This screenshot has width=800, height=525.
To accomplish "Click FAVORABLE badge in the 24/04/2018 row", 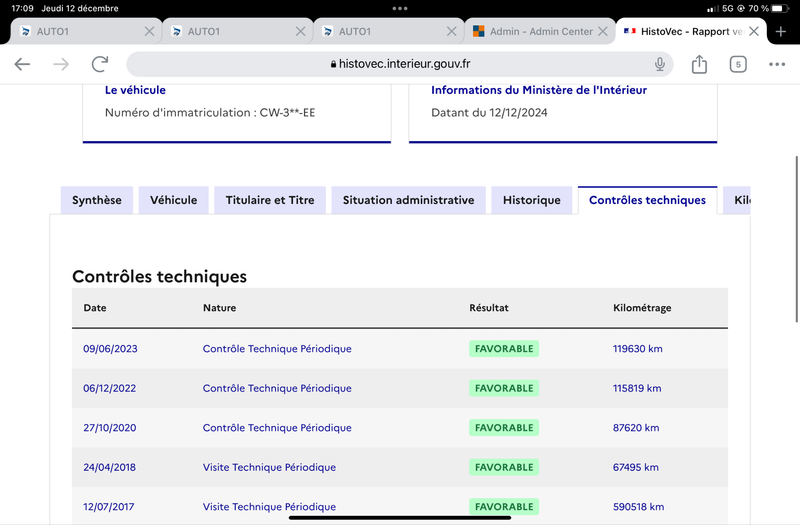I will pos(504,467).
